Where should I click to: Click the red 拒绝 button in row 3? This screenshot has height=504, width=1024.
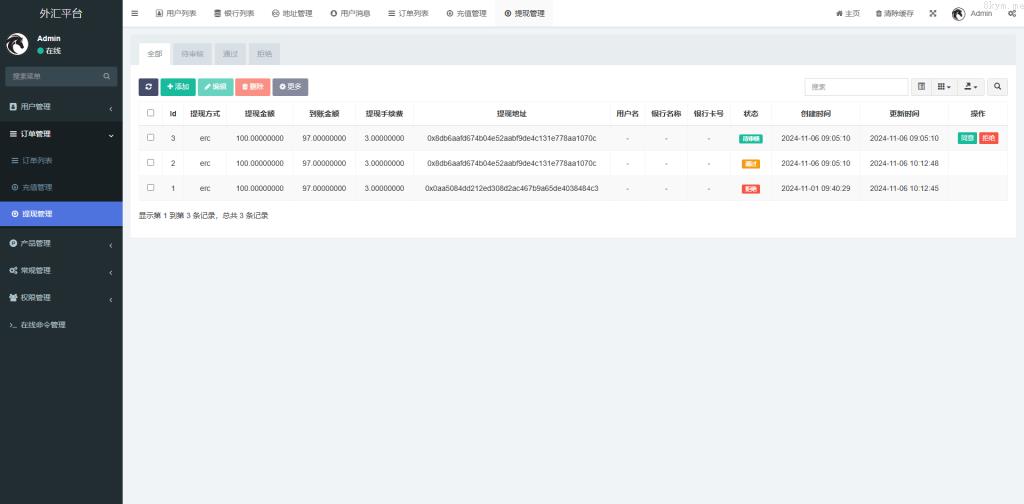click(x=988, y=138)
